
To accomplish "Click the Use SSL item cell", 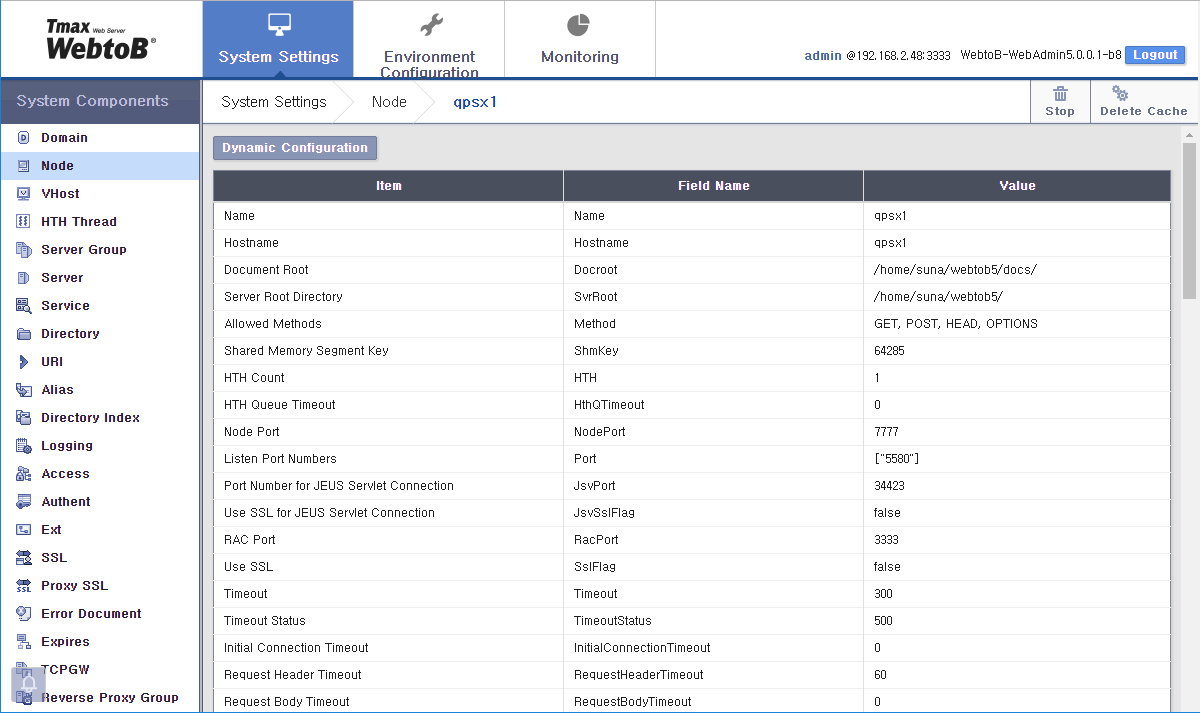I will click(x=388, y=567).
